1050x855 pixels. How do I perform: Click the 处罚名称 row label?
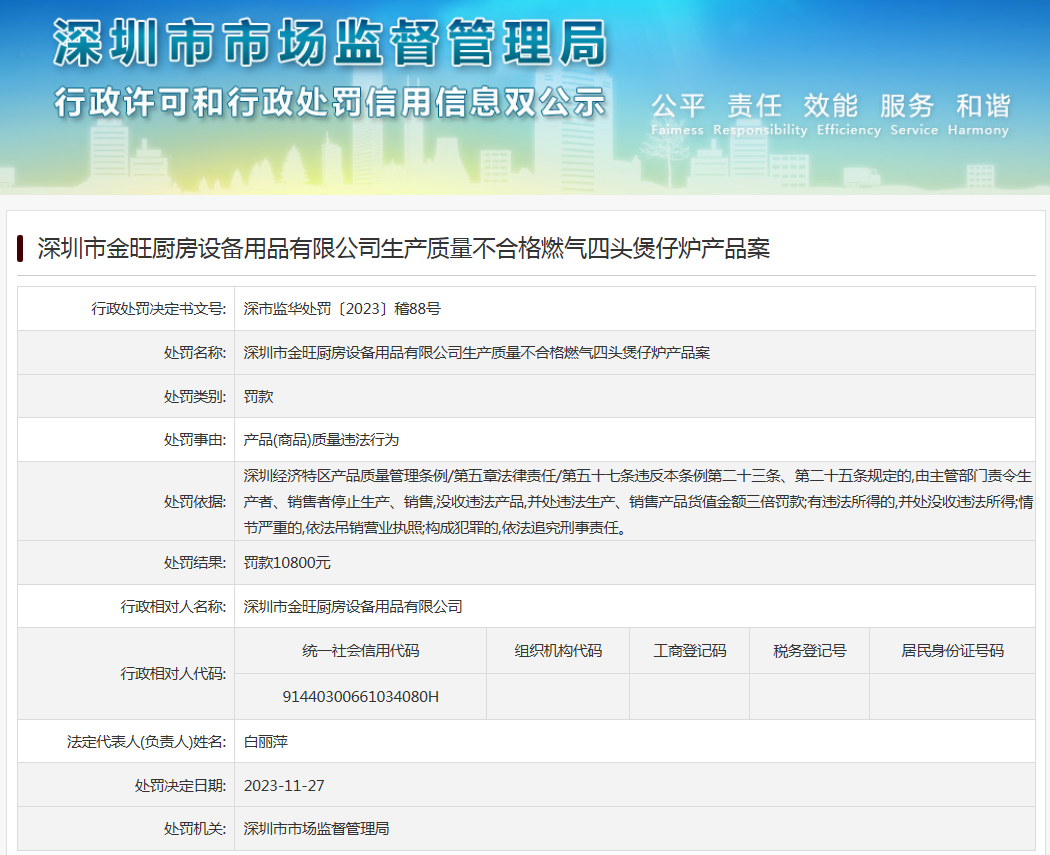[195, 353]
